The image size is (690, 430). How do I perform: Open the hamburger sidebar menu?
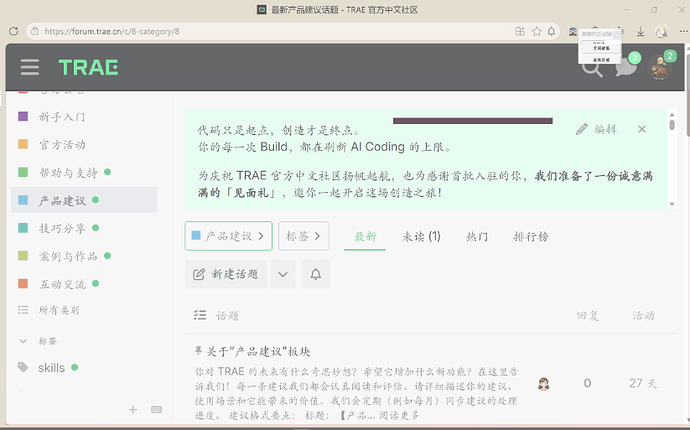(x=30, y=67)
